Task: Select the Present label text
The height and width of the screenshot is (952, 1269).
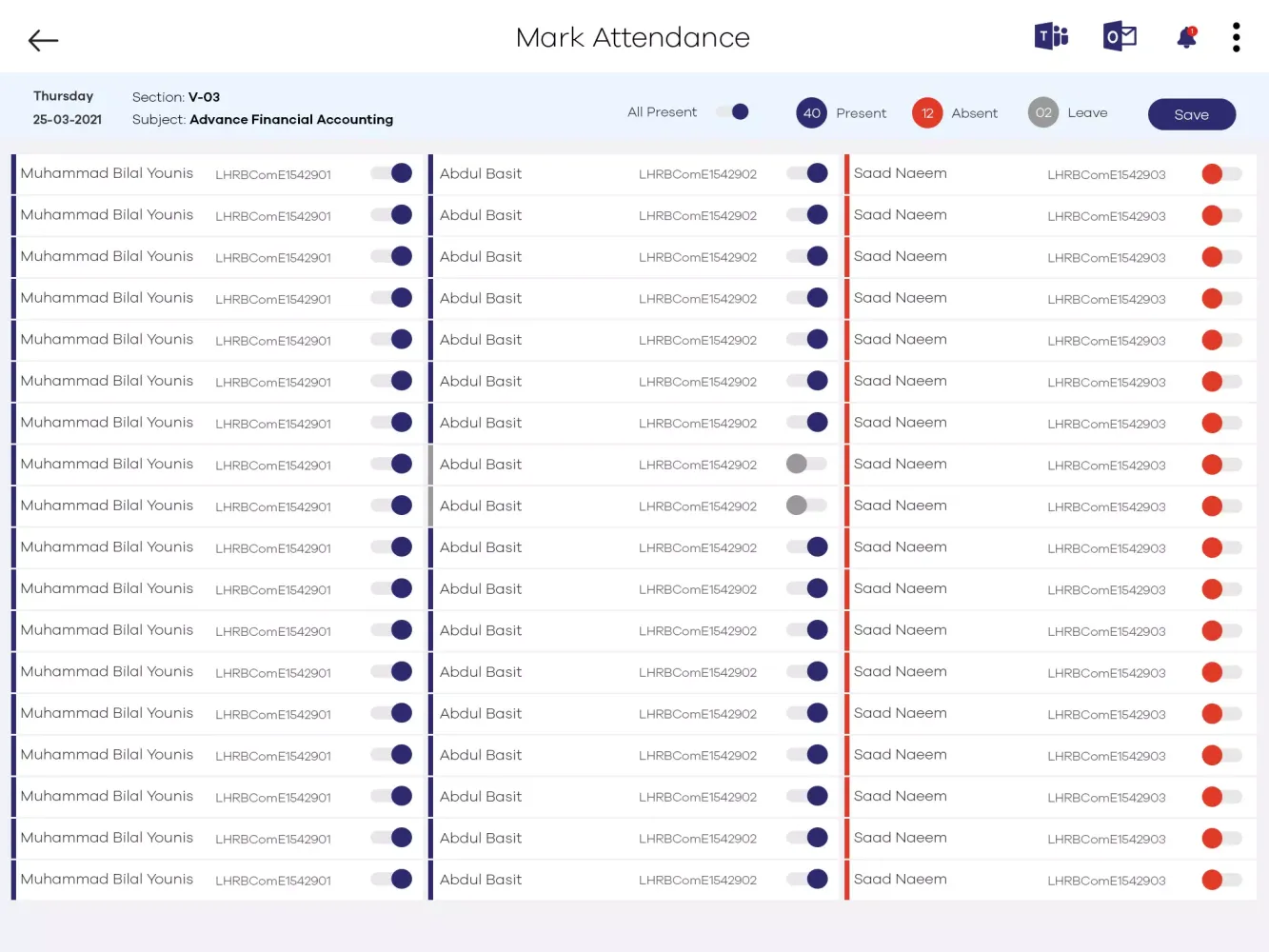Action: (x=862, y=113)
